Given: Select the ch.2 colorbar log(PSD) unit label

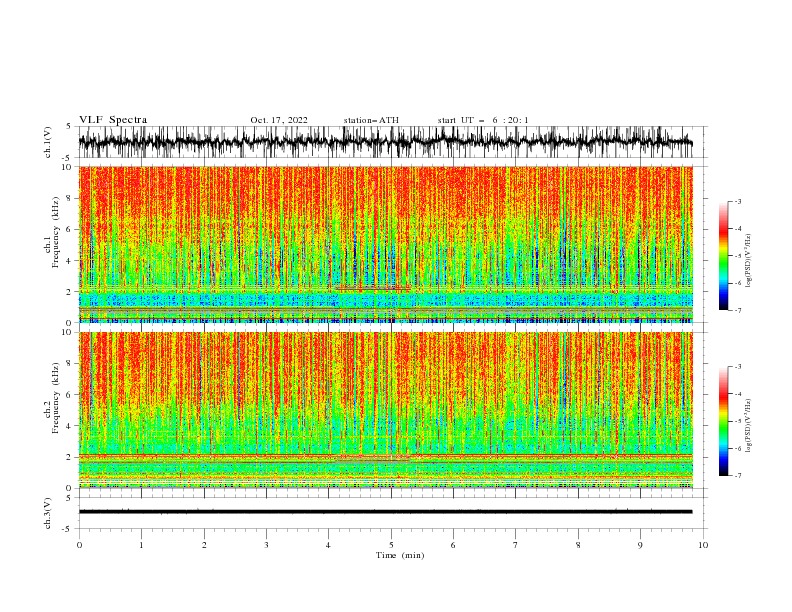Looking at the screenshot, I should 749,425.
